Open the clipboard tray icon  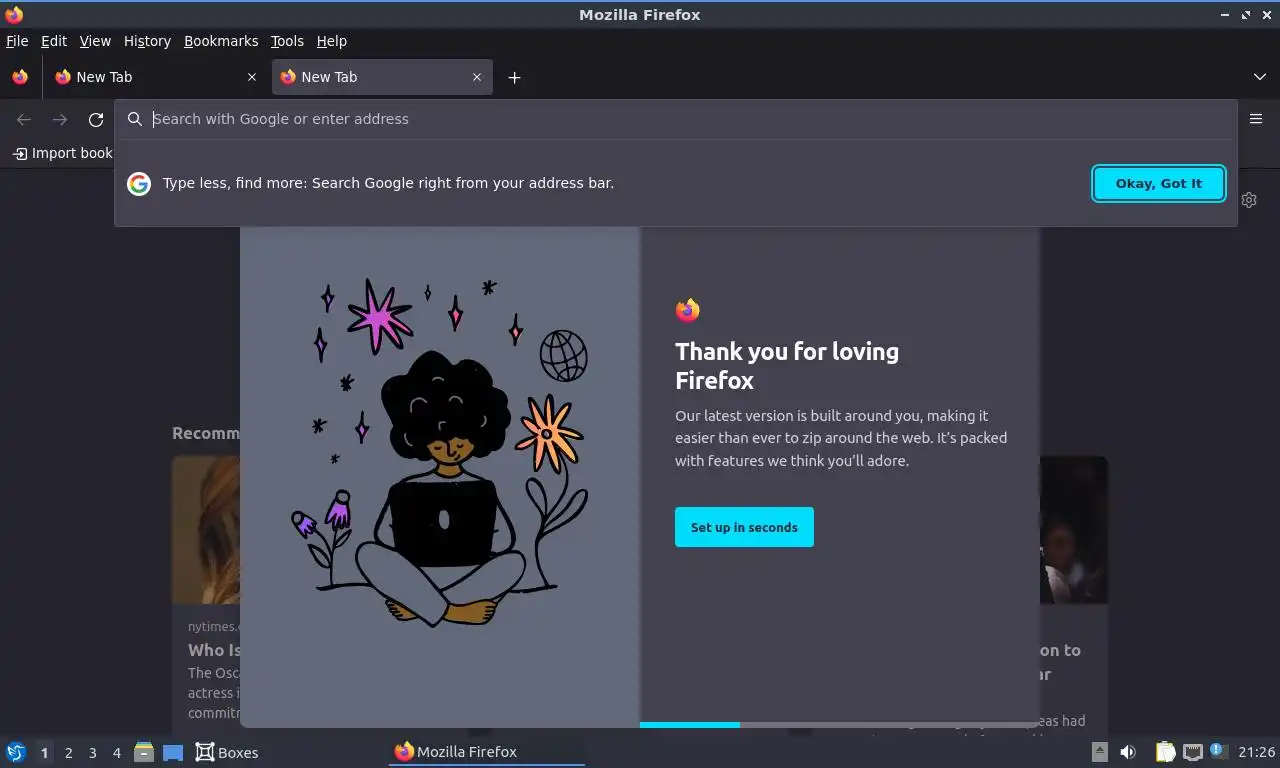(1165, 752)
